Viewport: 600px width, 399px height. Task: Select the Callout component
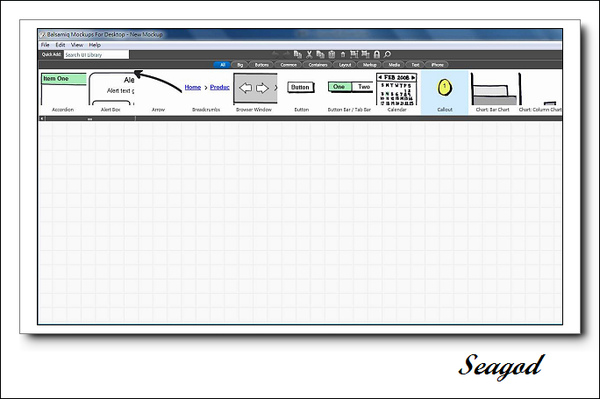(x=445, y=92)
